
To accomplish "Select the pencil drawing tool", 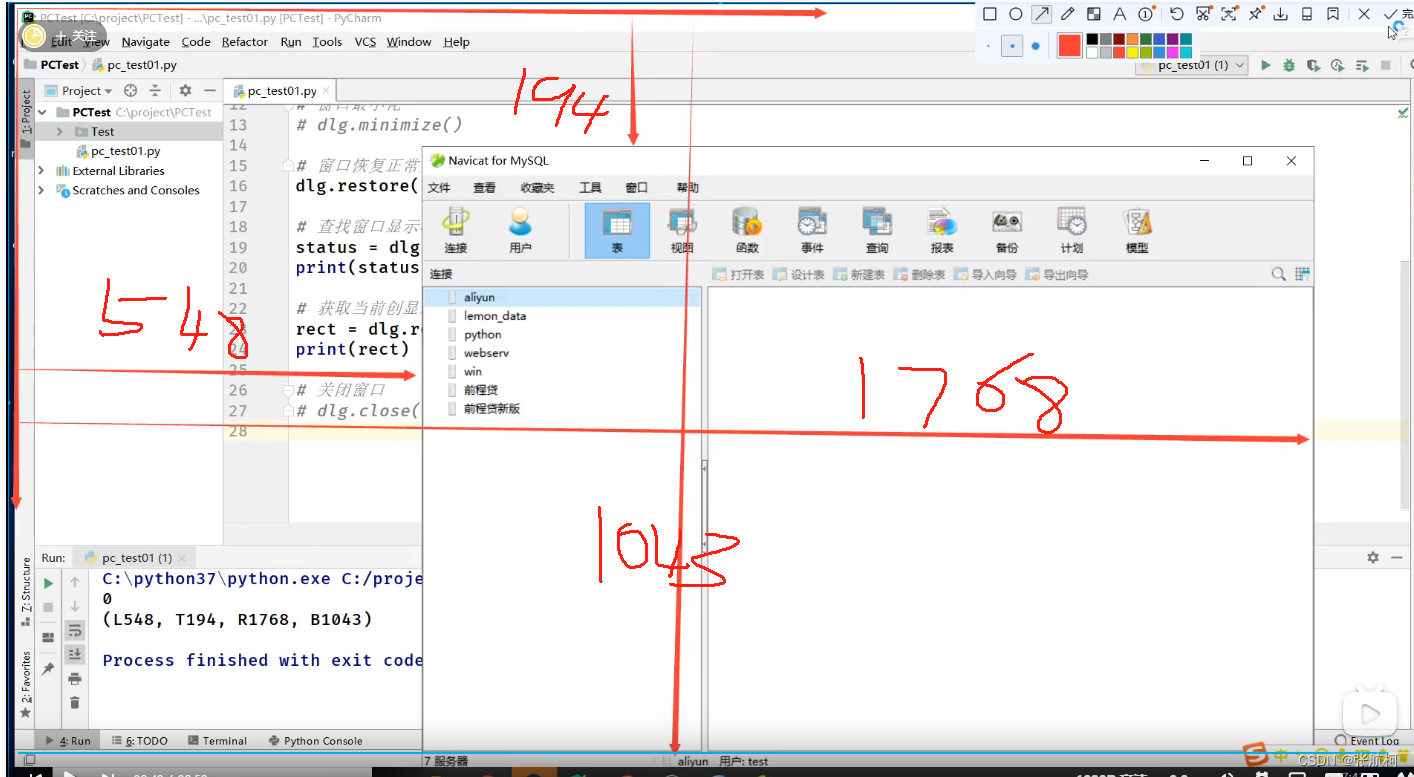I will click(x=1067, y=14).
